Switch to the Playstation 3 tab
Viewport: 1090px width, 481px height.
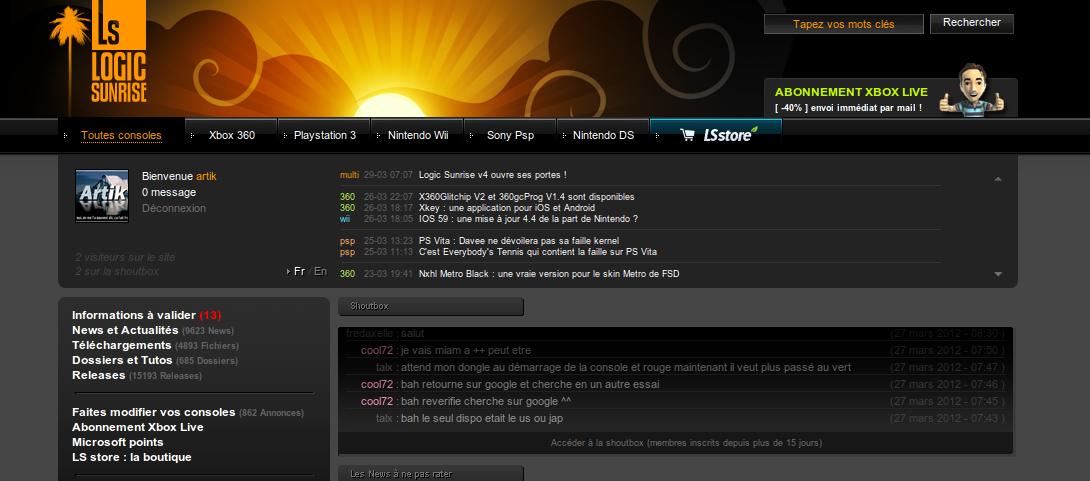[x=324, y=135]
